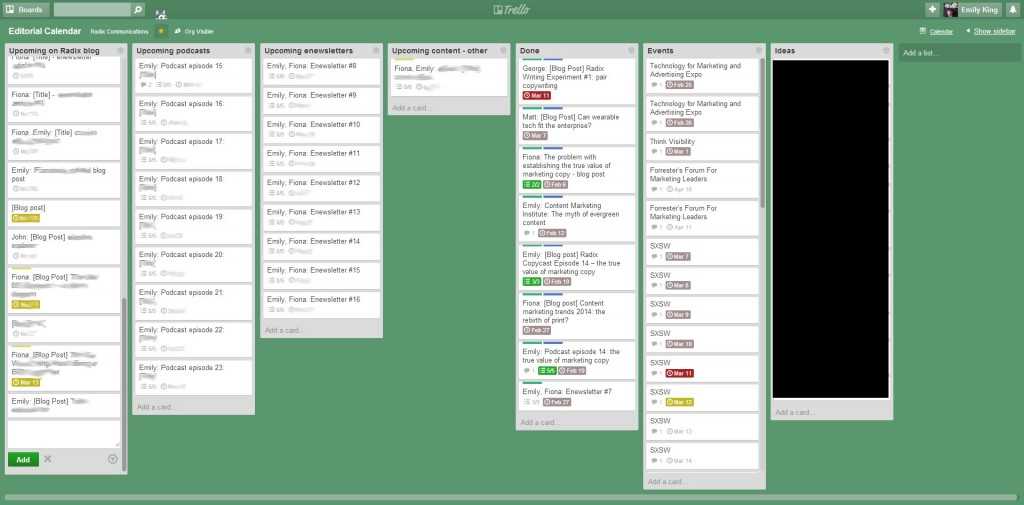Open the notifications bell icon
Image resolution: width=1024 pixels, height=505 pixels.
point(1012,10)
